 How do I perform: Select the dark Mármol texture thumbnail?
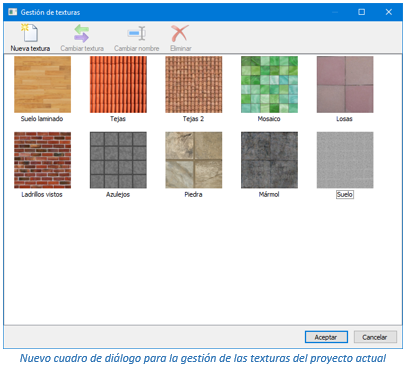coord(269,160)
